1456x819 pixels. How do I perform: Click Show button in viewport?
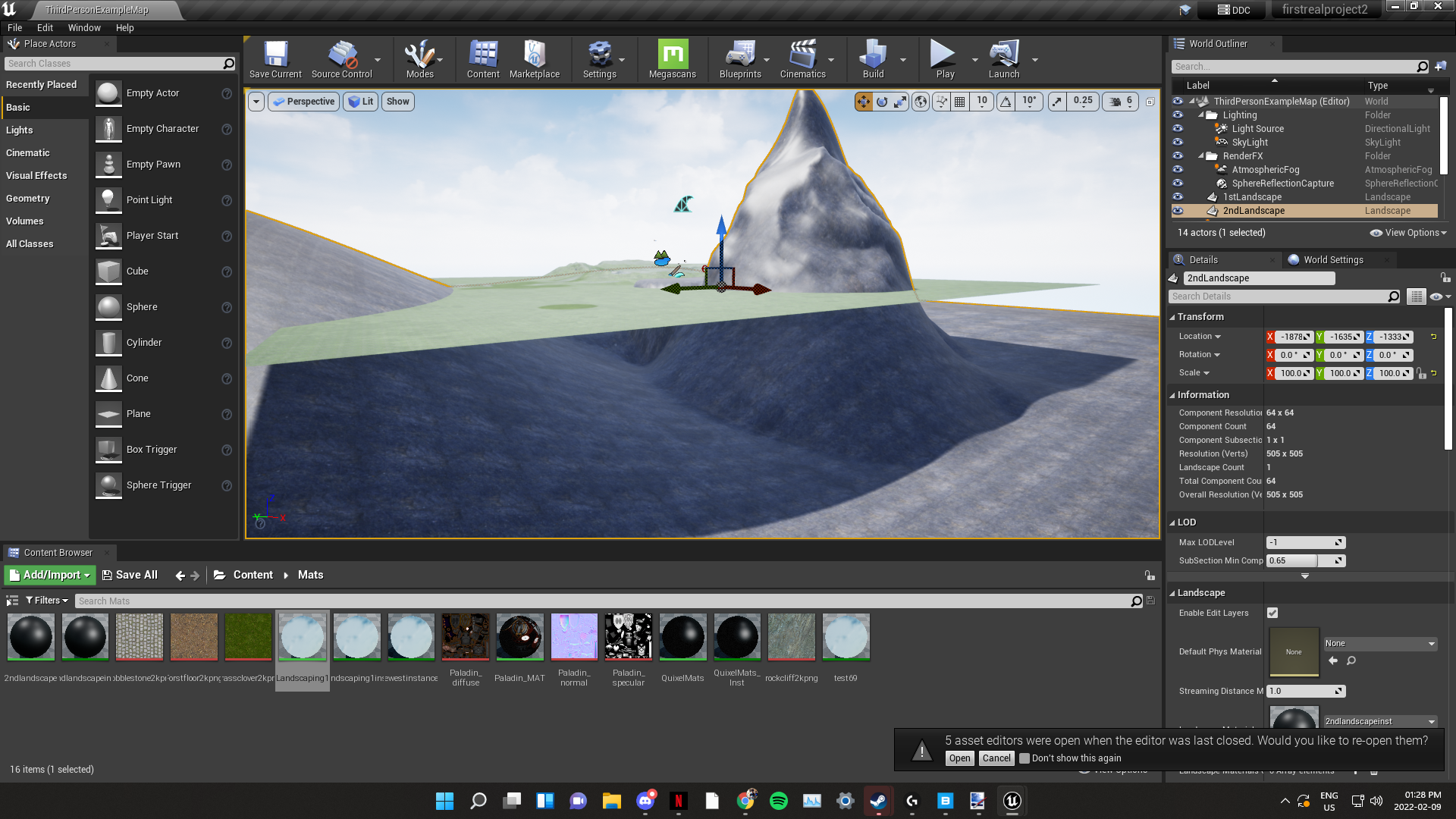(x=398, y=102)
